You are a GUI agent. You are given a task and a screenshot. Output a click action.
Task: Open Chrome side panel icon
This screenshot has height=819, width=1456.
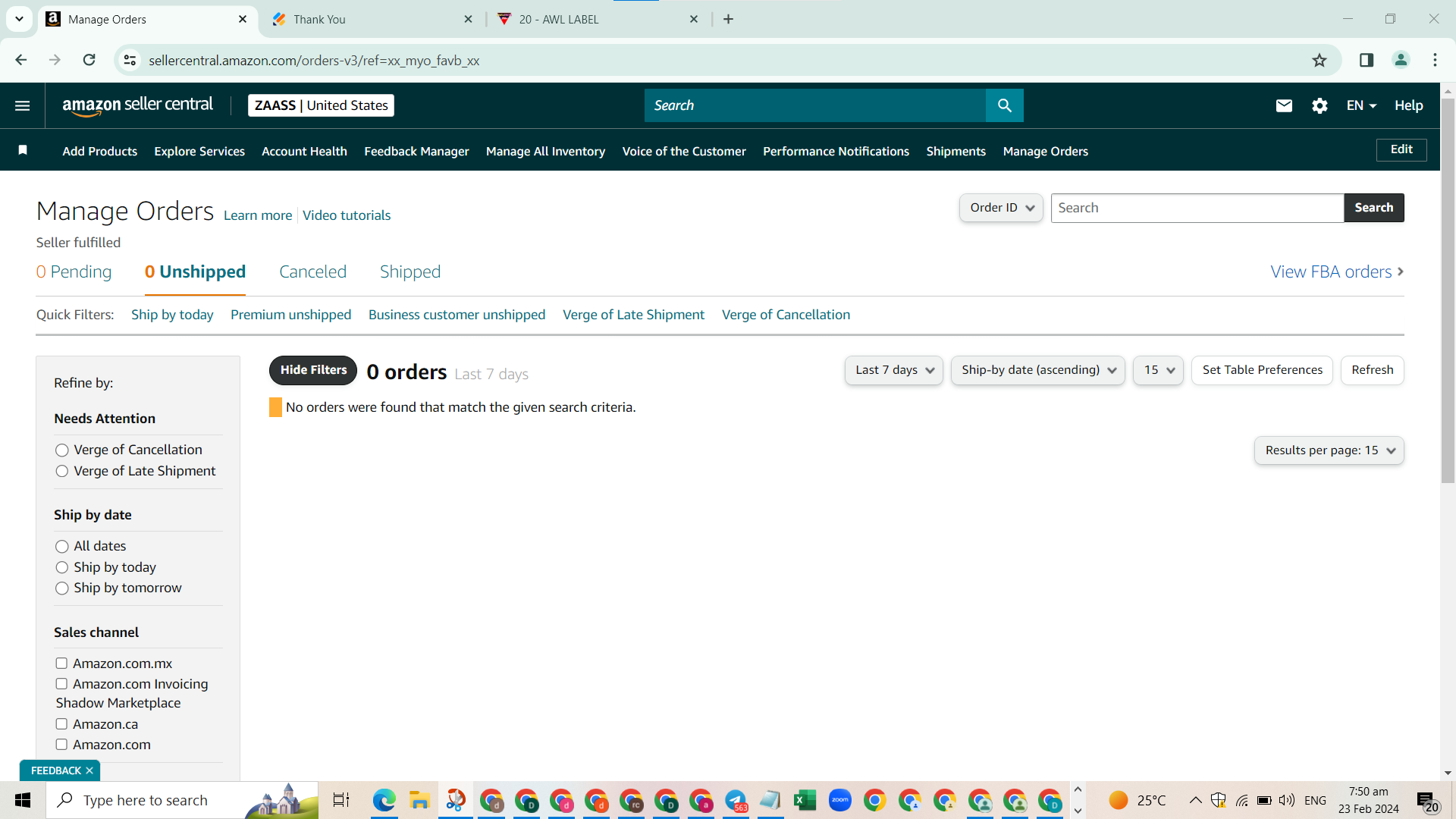coord(1367,60)
